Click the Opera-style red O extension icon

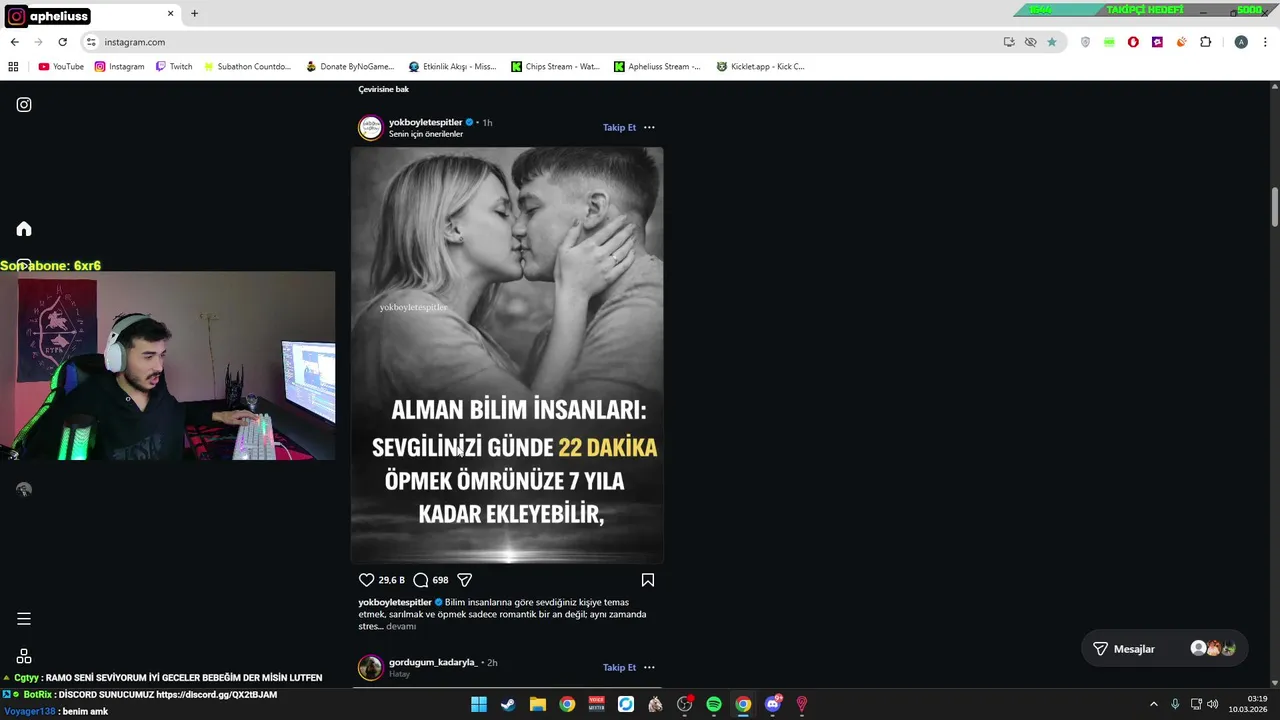pos(1133,42)
